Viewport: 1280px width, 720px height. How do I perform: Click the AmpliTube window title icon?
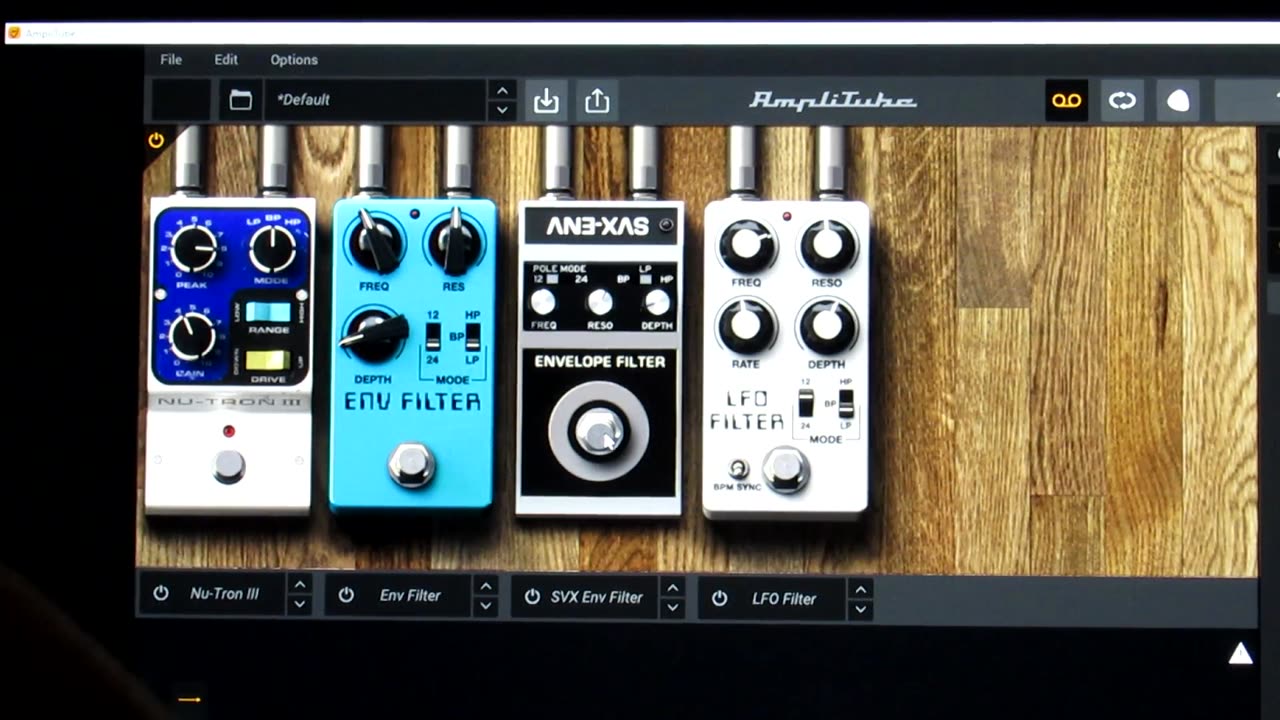click(14, 33)
